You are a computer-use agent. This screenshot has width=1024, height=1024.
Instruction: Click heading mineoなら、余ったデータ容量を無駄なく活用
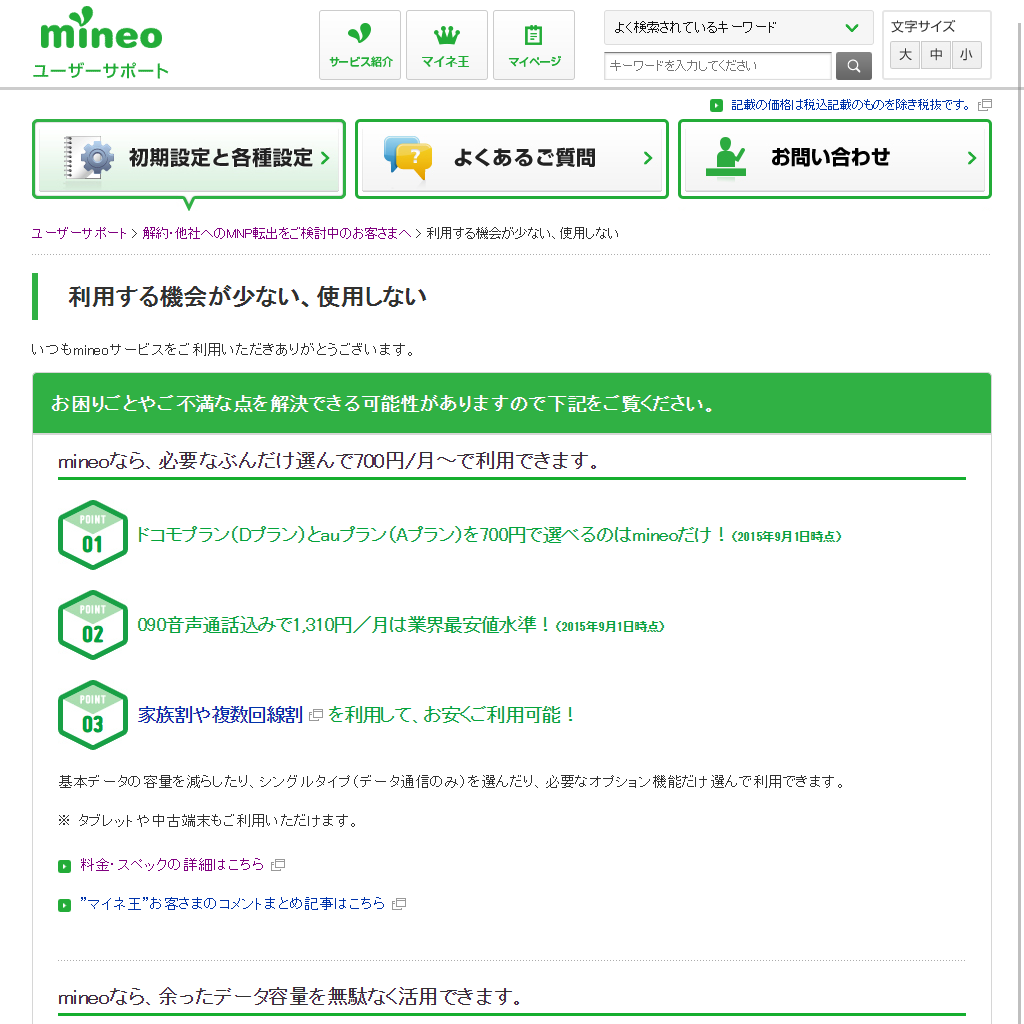point(291,997)
